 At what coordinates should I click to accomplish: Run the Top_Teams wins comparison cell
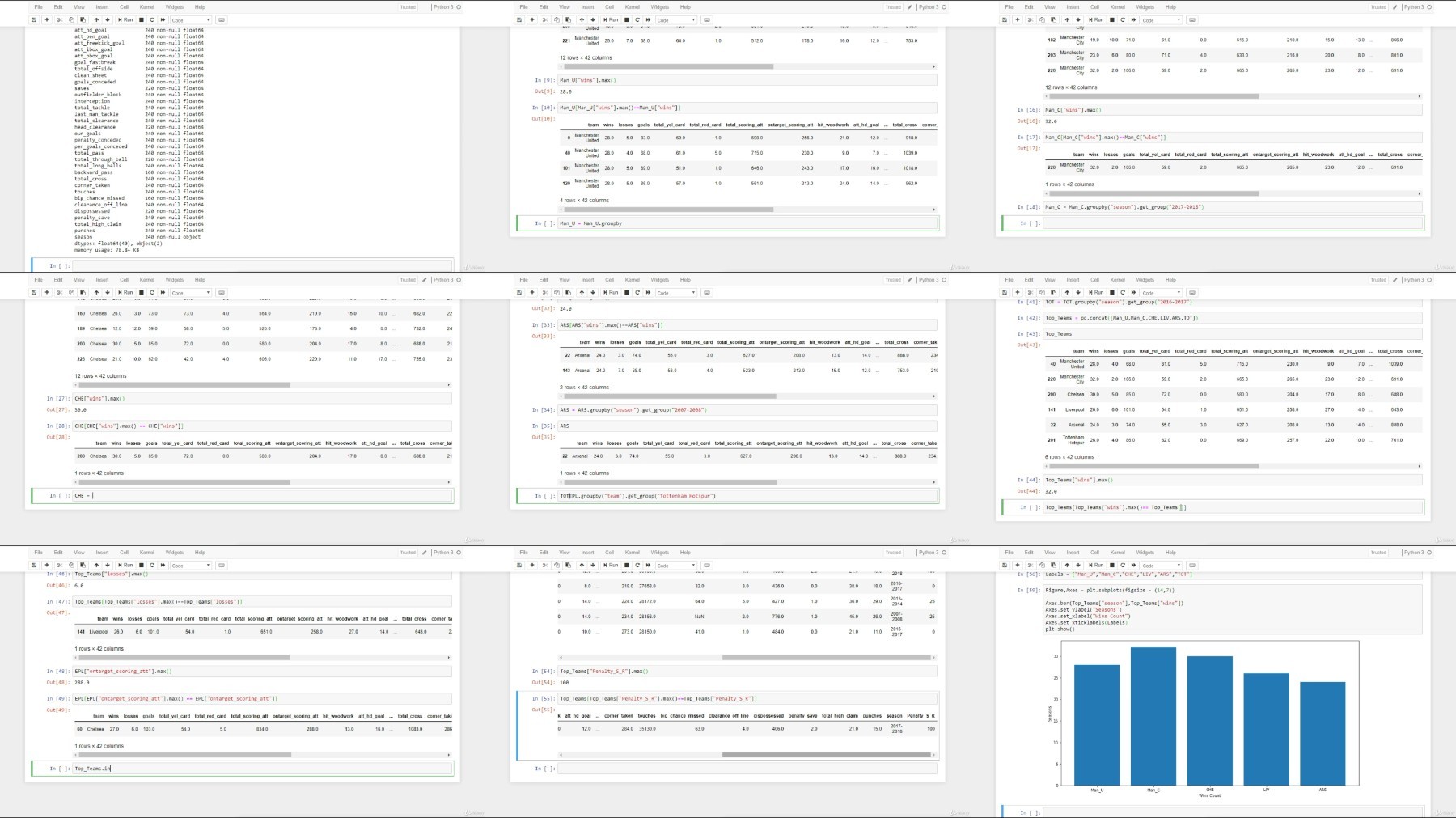tap(1097, 292)
